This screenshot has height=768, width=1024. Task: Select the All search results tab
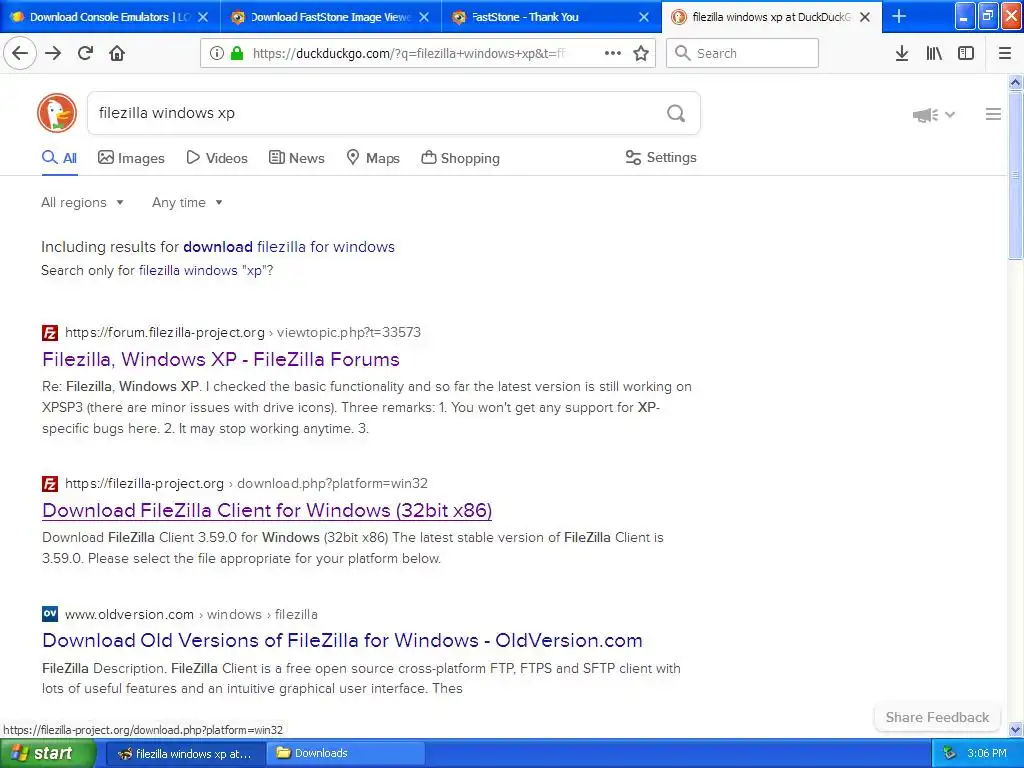point(59,158)
